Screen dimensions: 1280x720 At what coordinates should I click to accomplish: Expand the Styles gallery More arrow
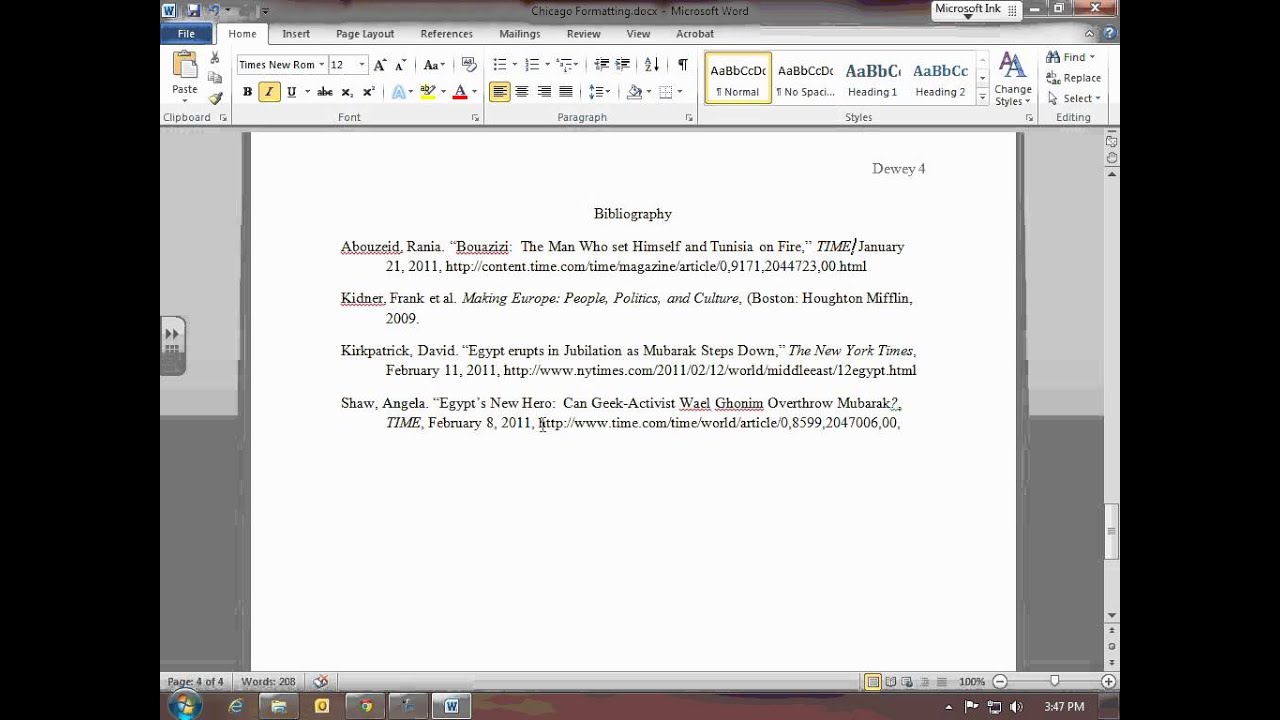(983, 98)
